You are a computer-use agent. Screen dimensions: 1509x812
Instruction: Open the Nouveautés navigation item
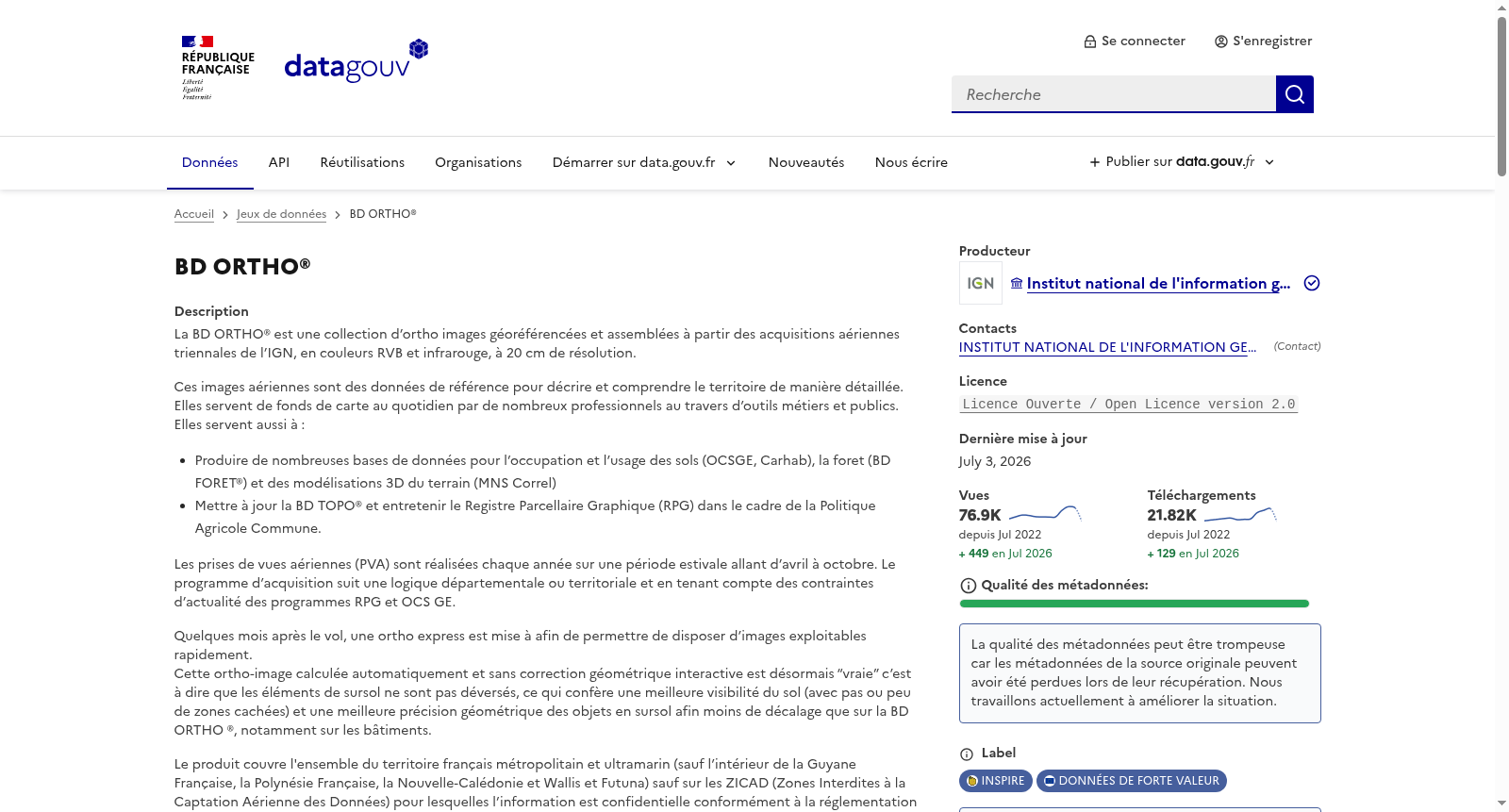(806, 162)
